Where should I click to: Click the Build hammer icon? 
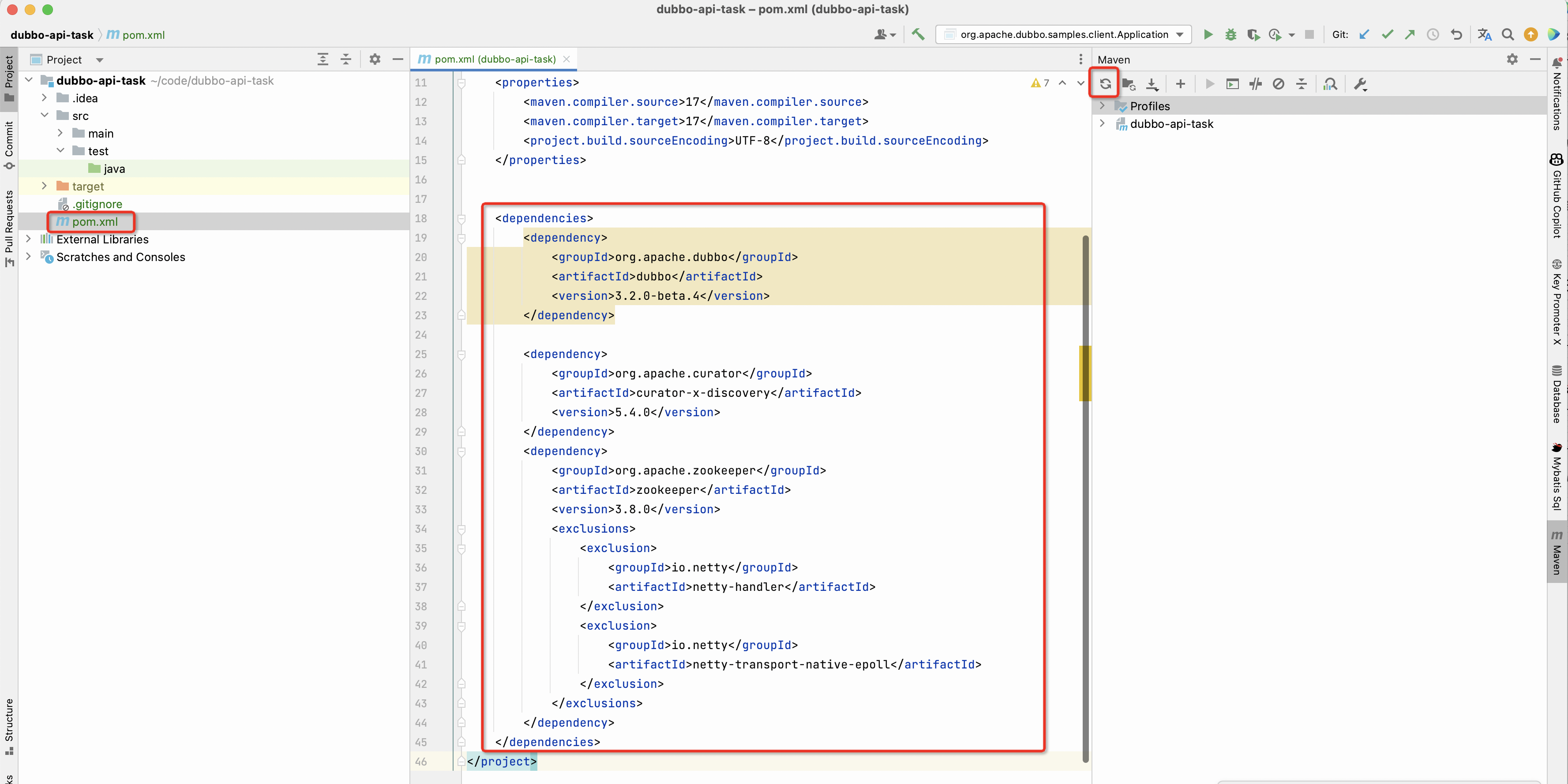[918, 35]
